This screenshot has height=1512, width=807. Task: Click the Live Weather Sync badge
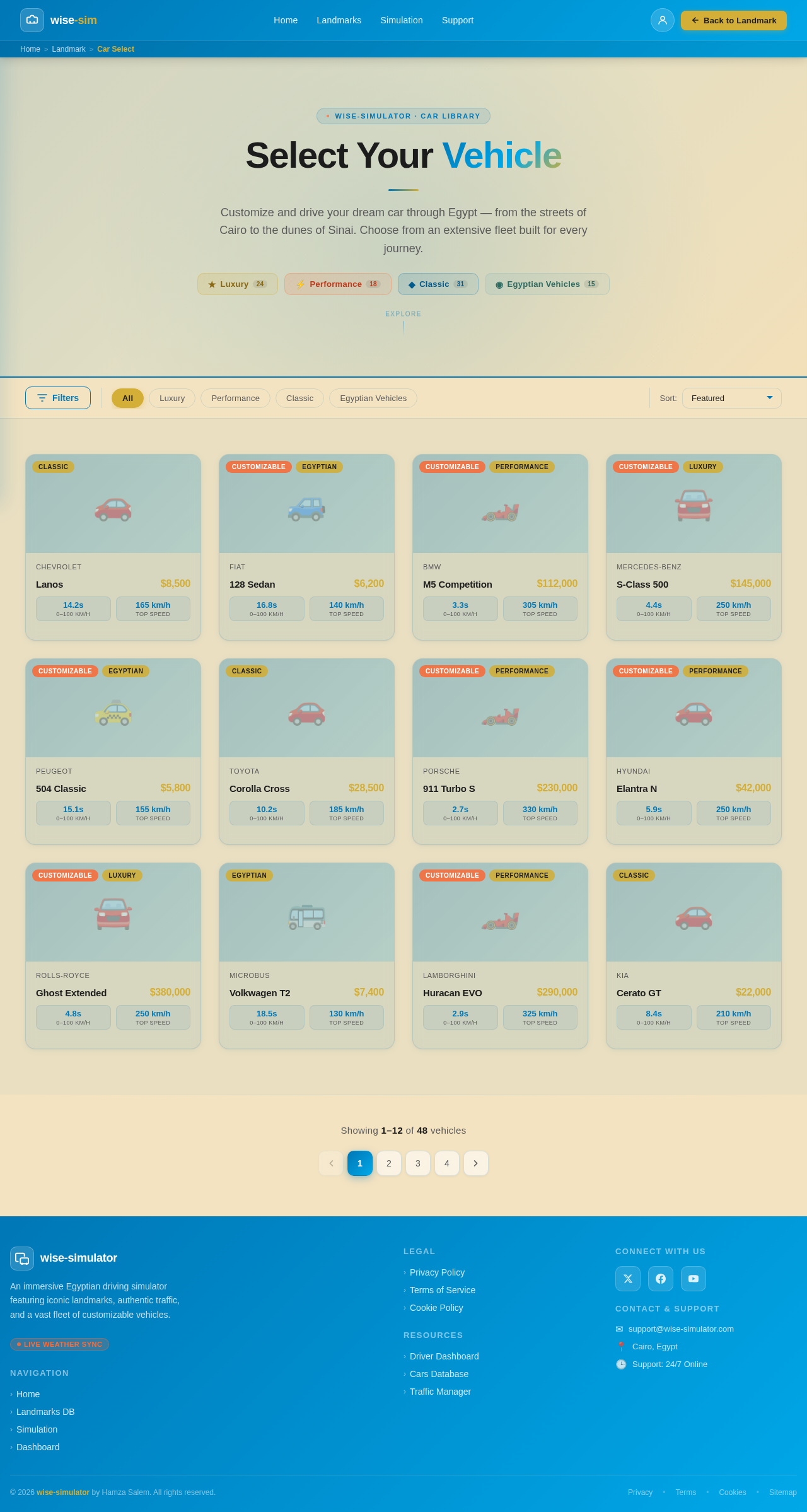[x=59, y=1344]
